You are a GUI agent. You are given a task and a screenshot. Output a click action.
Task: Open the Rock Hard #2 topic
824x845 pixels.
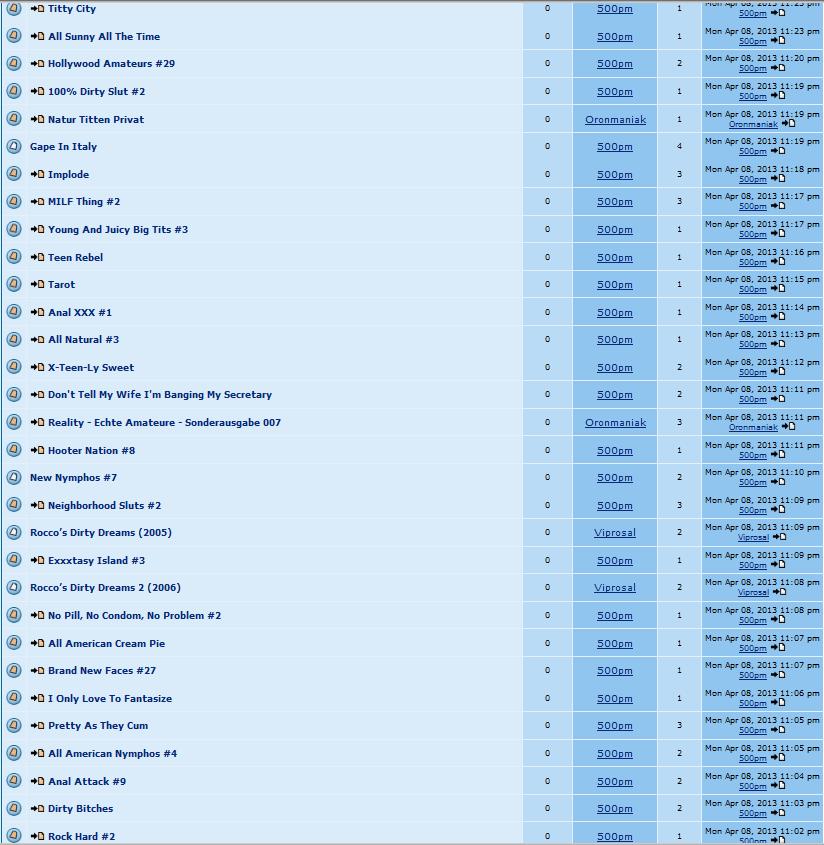click(x=81, y=836)
